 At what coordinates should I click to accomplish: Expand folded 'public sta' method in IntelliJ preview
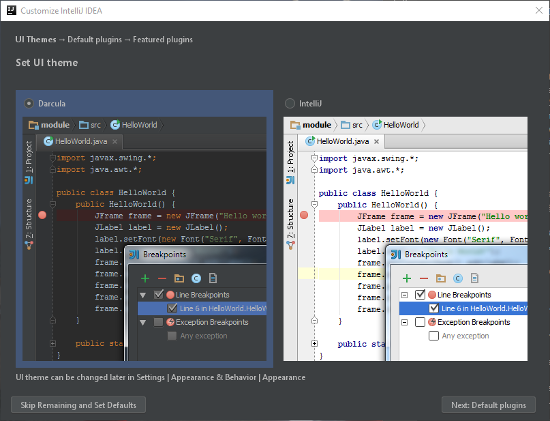[315, 344]
